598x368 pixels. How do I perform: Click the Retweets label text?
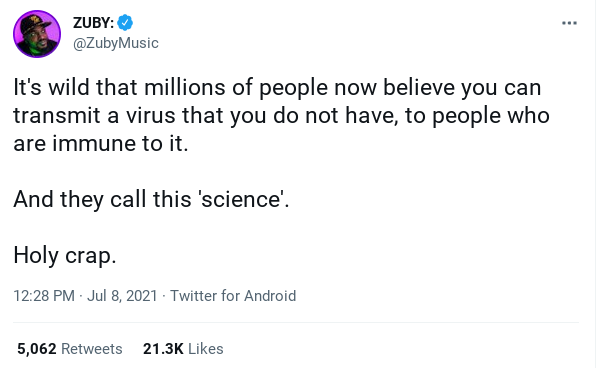pos(92,349)
